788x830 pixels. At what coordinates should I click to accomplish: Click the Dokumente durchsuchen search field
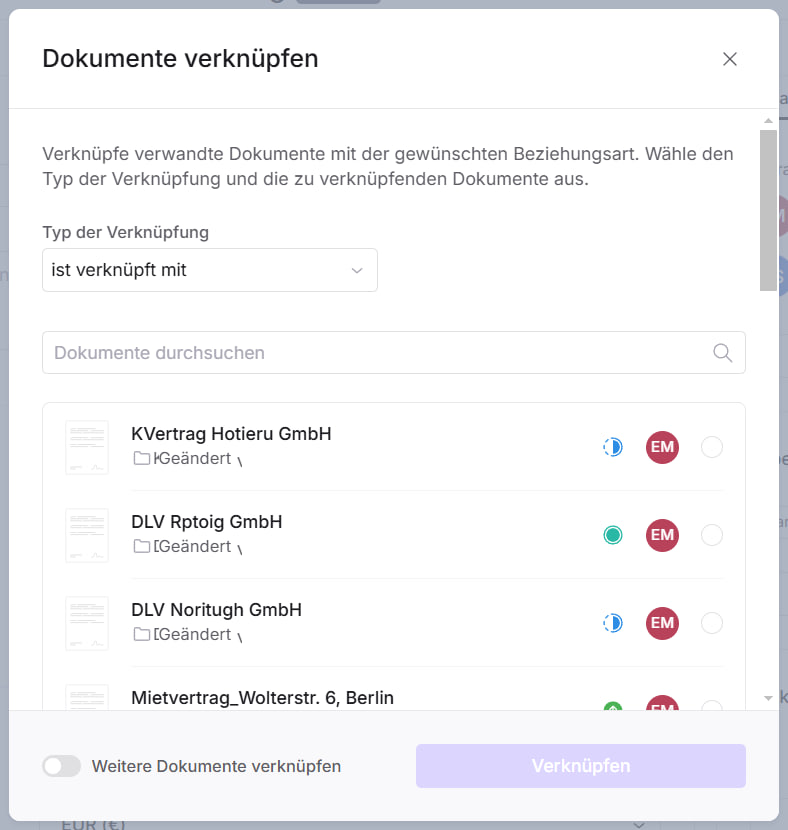380,353
